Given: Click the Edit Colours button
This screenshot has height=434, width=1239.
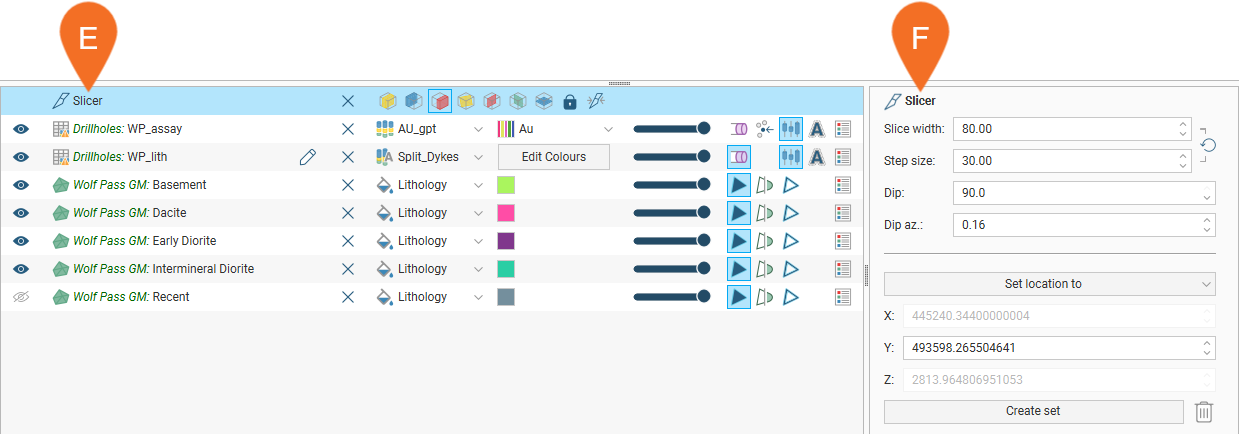Looking at the screenshot, I should (553, 157).
